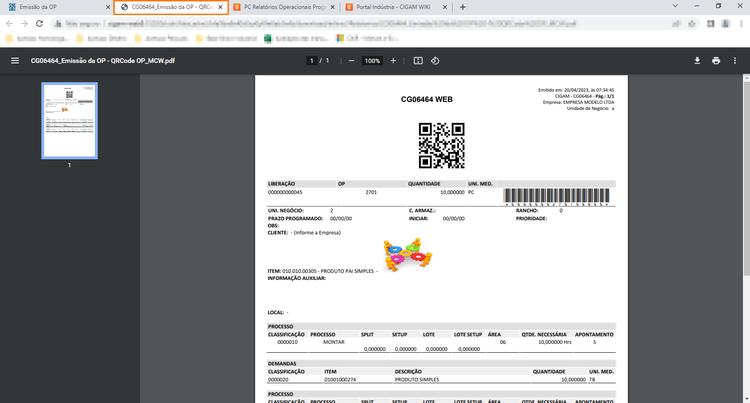This screenshot has width=750, height=403.
Task: View site information icon in address bar
Action: click(58, 23)
